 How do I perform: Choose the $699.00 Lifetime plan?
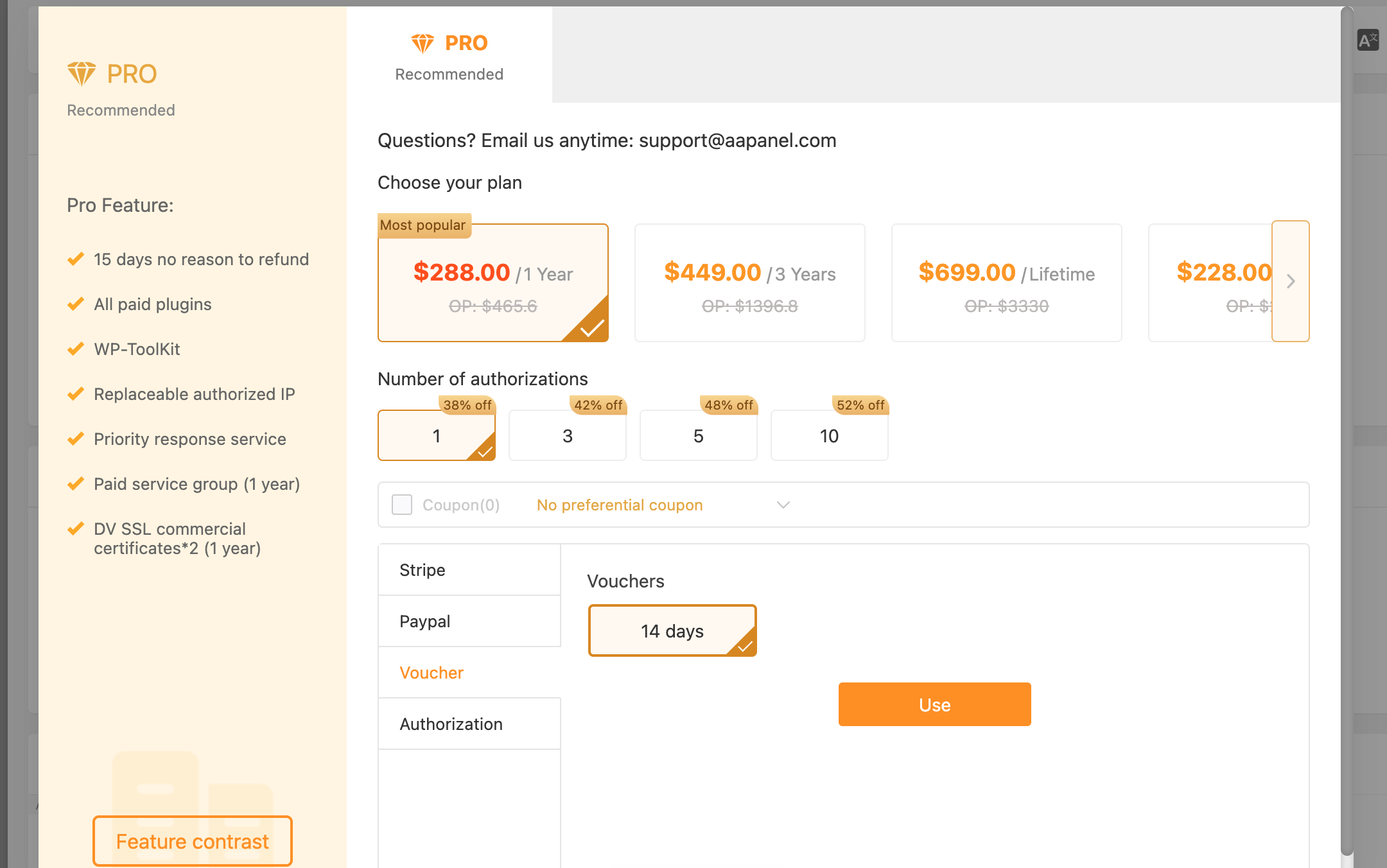[1006, 282]
